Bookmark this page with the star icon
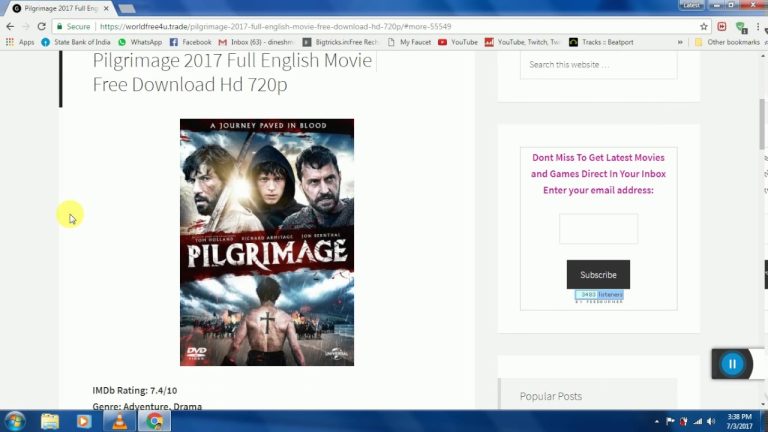The height and width of the screenshot is (432, 768). point(704,26)
